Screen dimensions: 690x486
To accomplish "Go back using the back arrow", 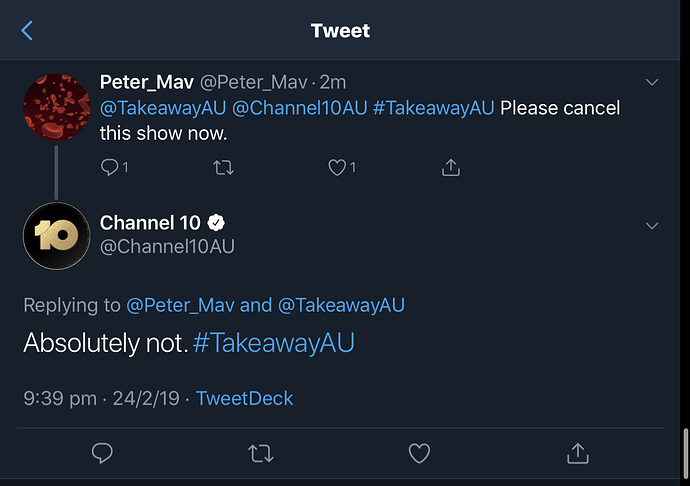I will coord(27,31).
